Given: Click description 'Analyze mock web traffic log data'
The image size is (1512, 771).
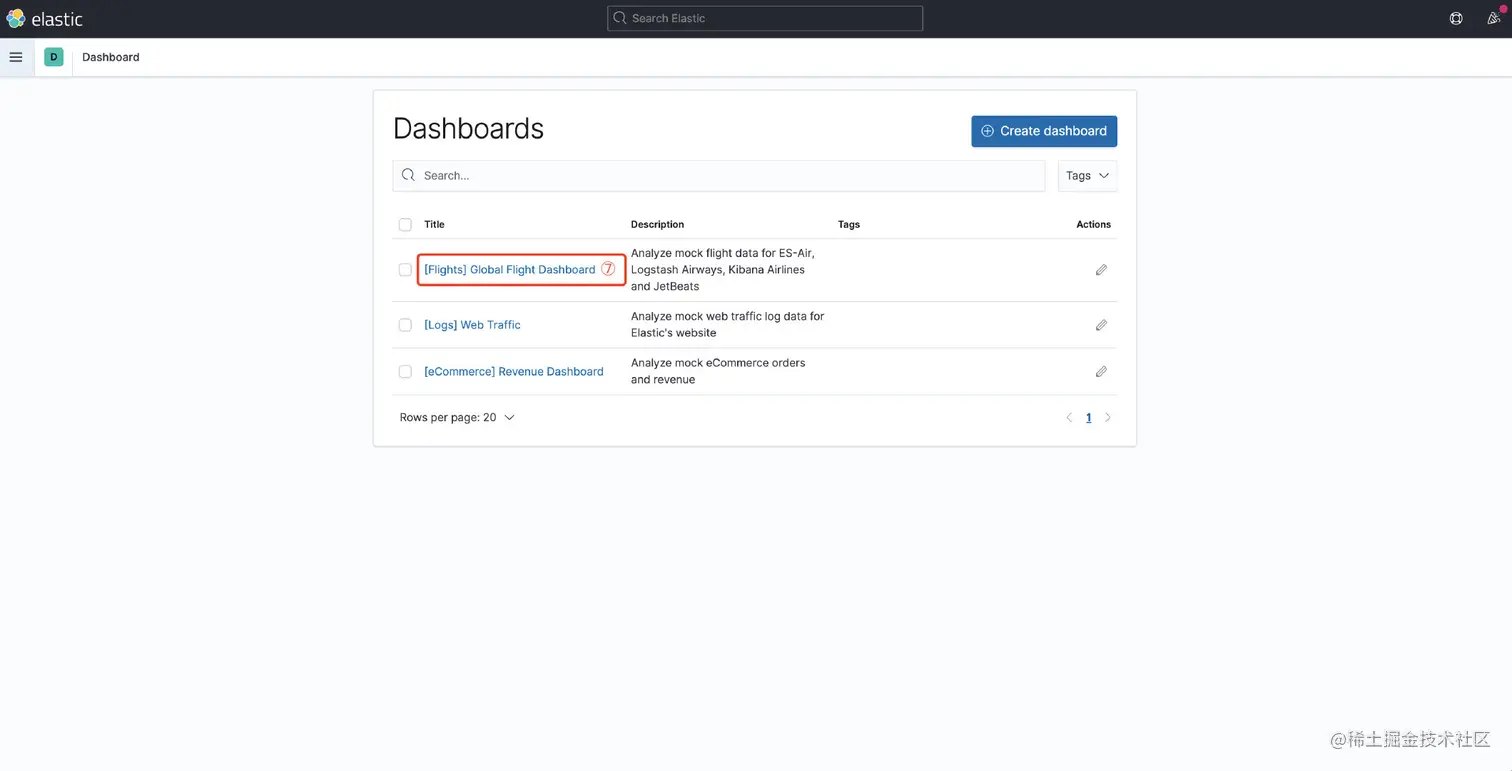Looking at the screenshot, I should (727, 324).
